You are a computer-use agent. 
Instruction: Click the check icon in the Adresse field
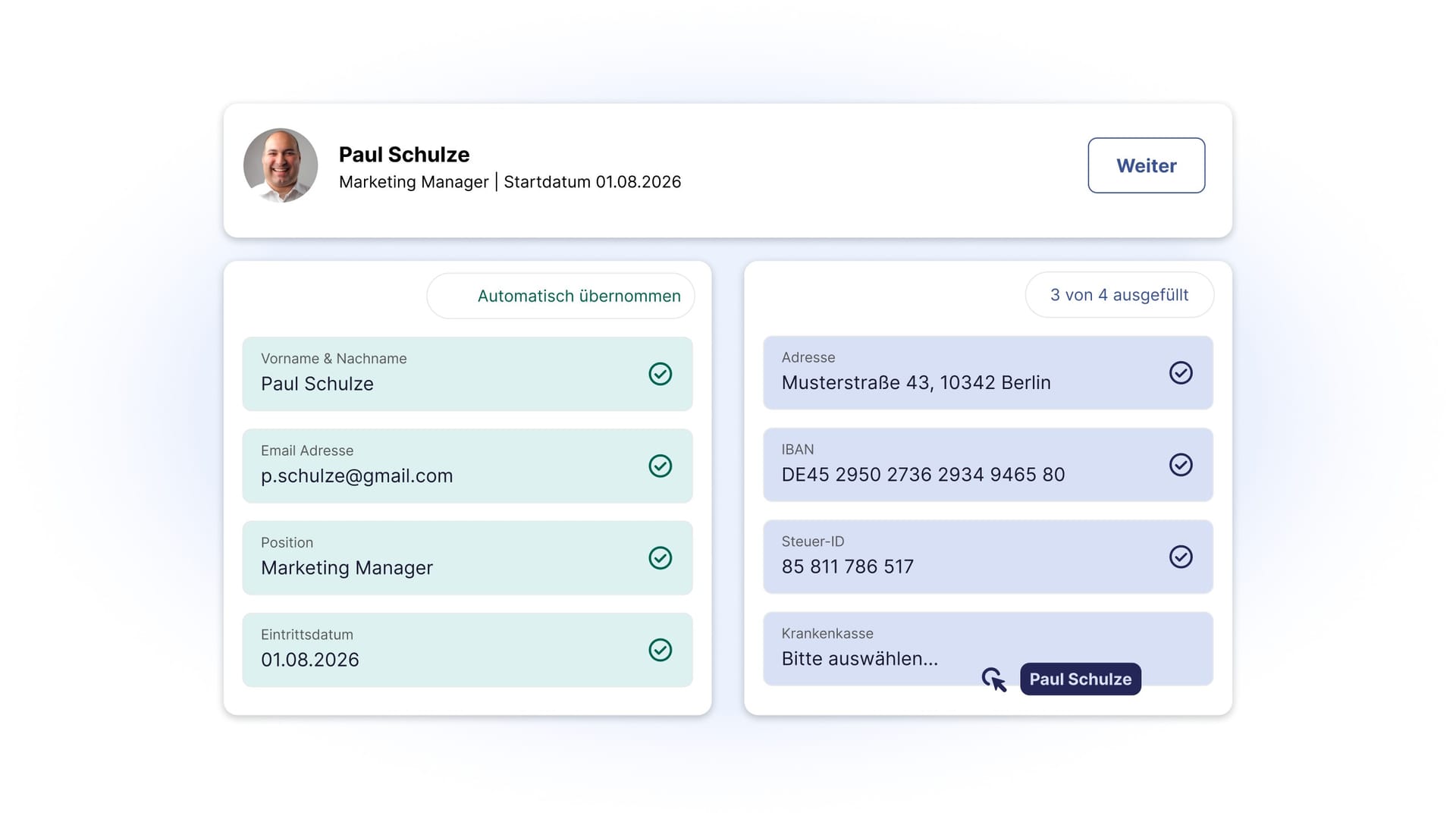click(x=1181, y=372)
